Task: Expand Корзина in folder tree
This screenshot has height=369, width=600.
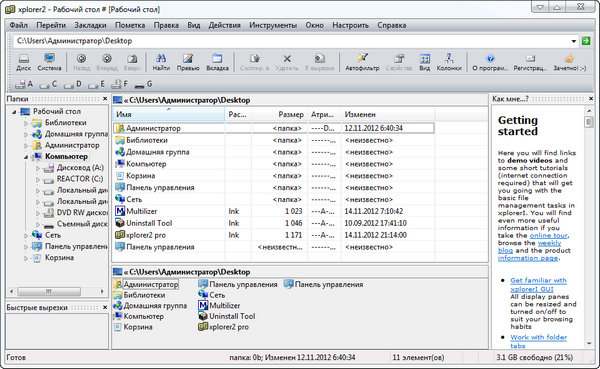Action: 26,258
